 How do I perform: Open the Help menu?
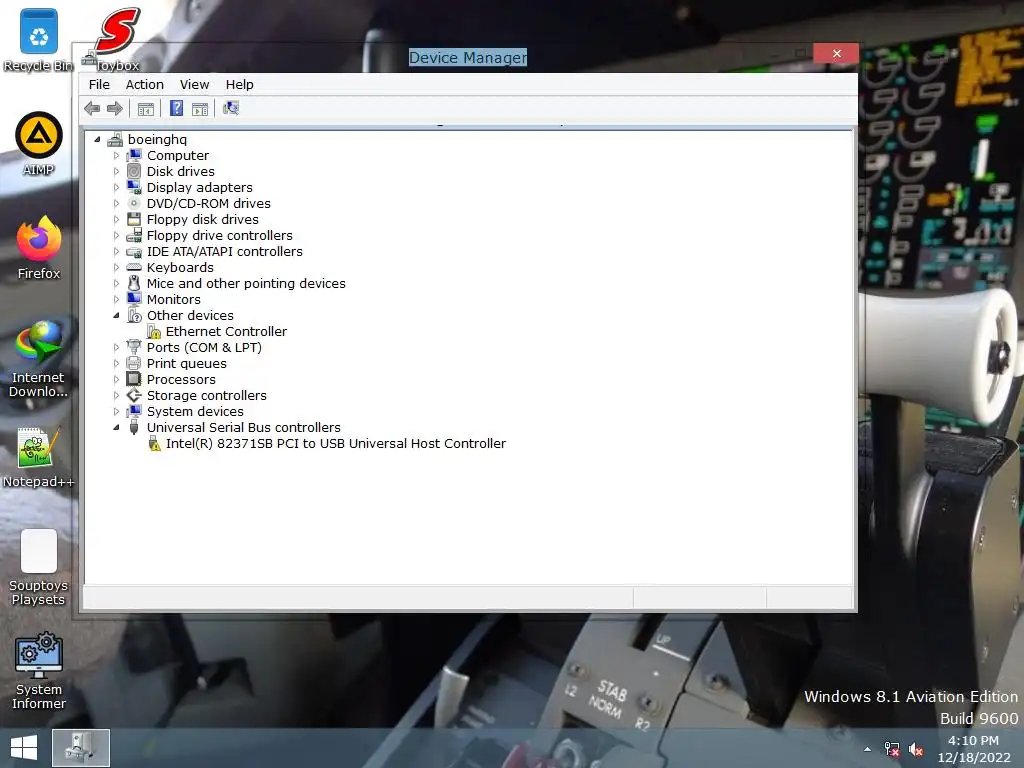point(240,84)
